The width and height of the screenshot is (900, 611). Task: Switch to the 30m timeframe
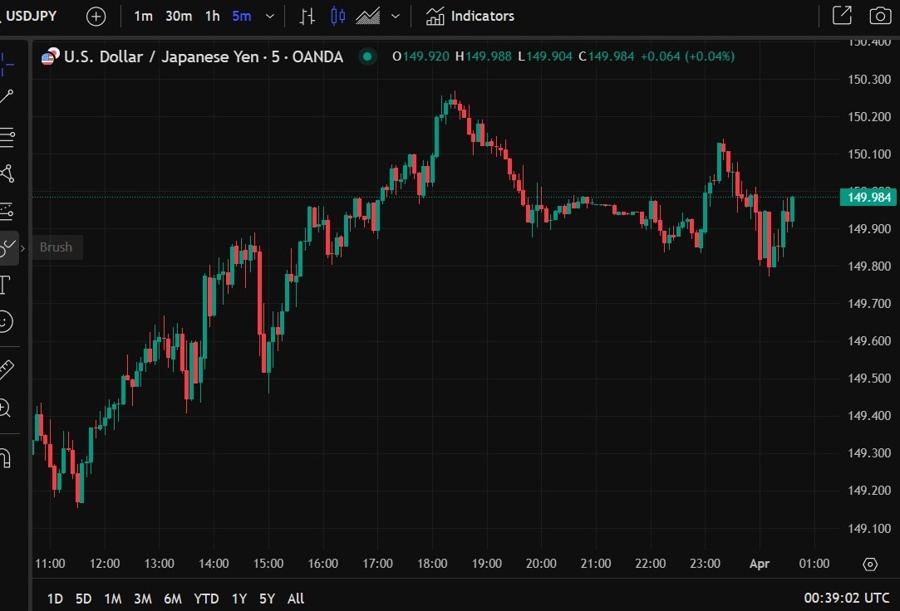tap(179, 17)
